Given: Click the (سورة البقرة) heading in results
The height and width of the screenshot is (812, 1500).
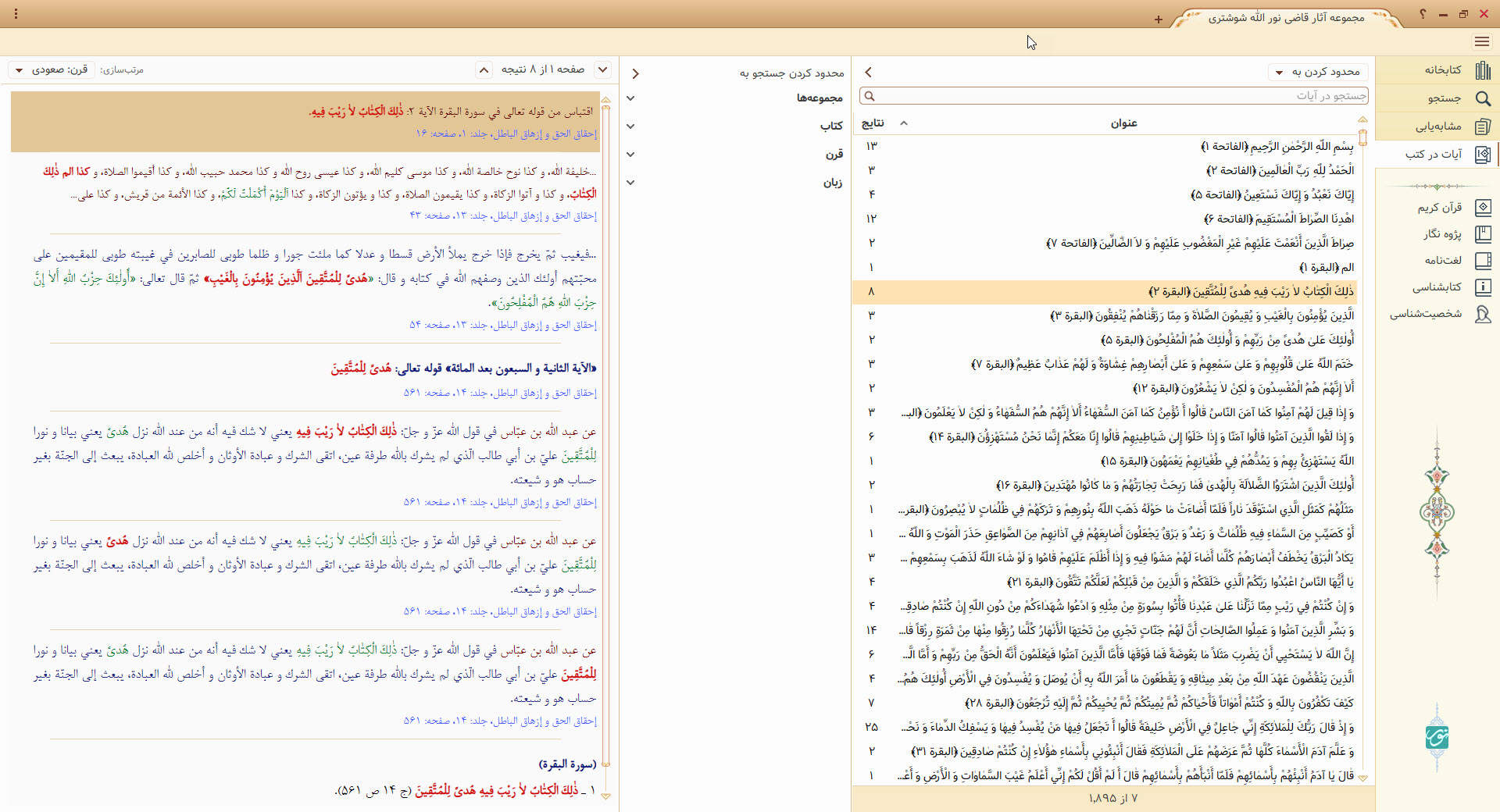Looking at the screenshot, I should [567, 764].
